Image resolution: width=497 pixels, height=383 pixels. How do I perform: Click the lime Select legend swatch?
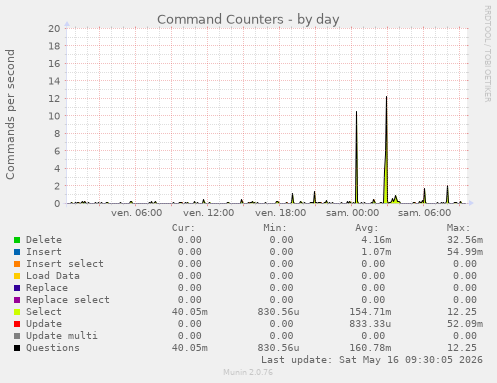coord(17,312)
